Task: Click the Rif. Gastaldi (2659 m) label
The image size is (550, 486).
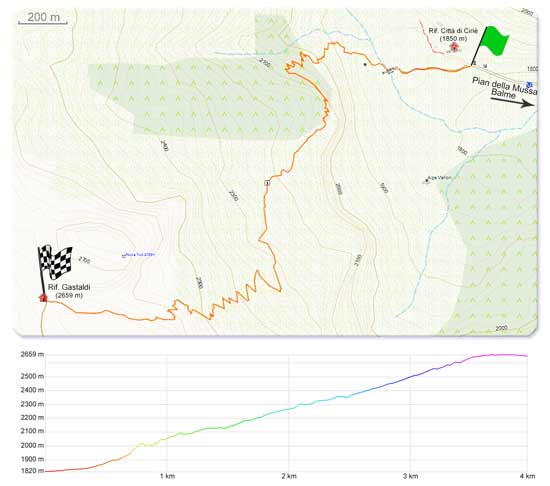Action: point(69,291)
